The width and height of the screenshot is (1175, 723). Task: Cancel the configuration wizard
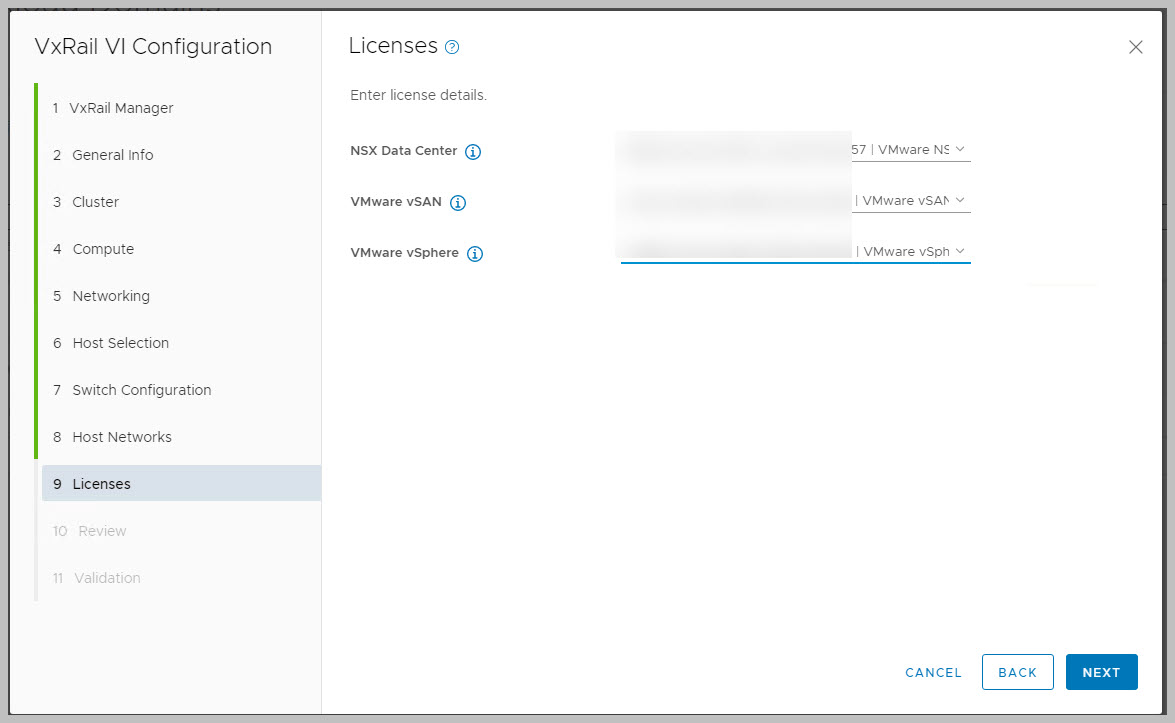coord(933,672)
